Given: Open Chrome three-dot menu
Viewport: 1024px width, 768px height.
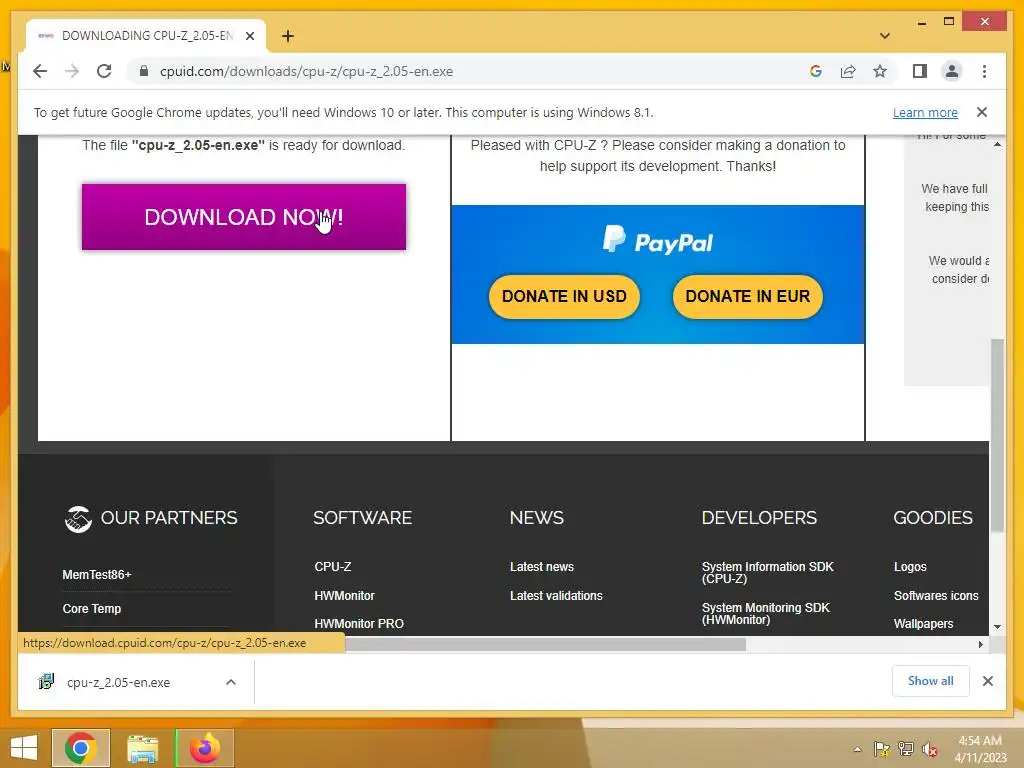Looking at the screenshot, I should [x=984, y=71].
